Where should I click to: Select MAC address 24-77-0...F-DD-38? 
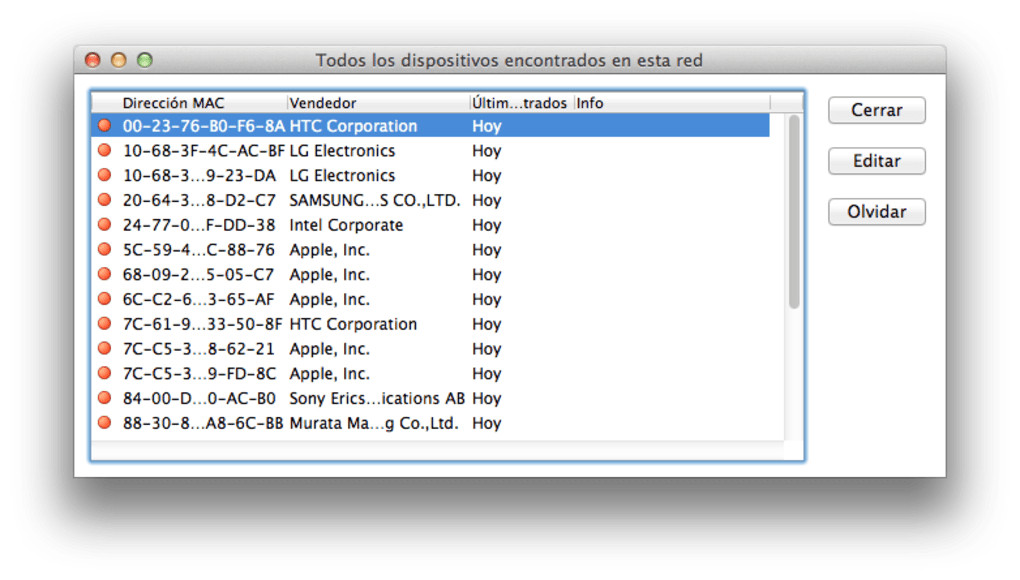[199, 225]
